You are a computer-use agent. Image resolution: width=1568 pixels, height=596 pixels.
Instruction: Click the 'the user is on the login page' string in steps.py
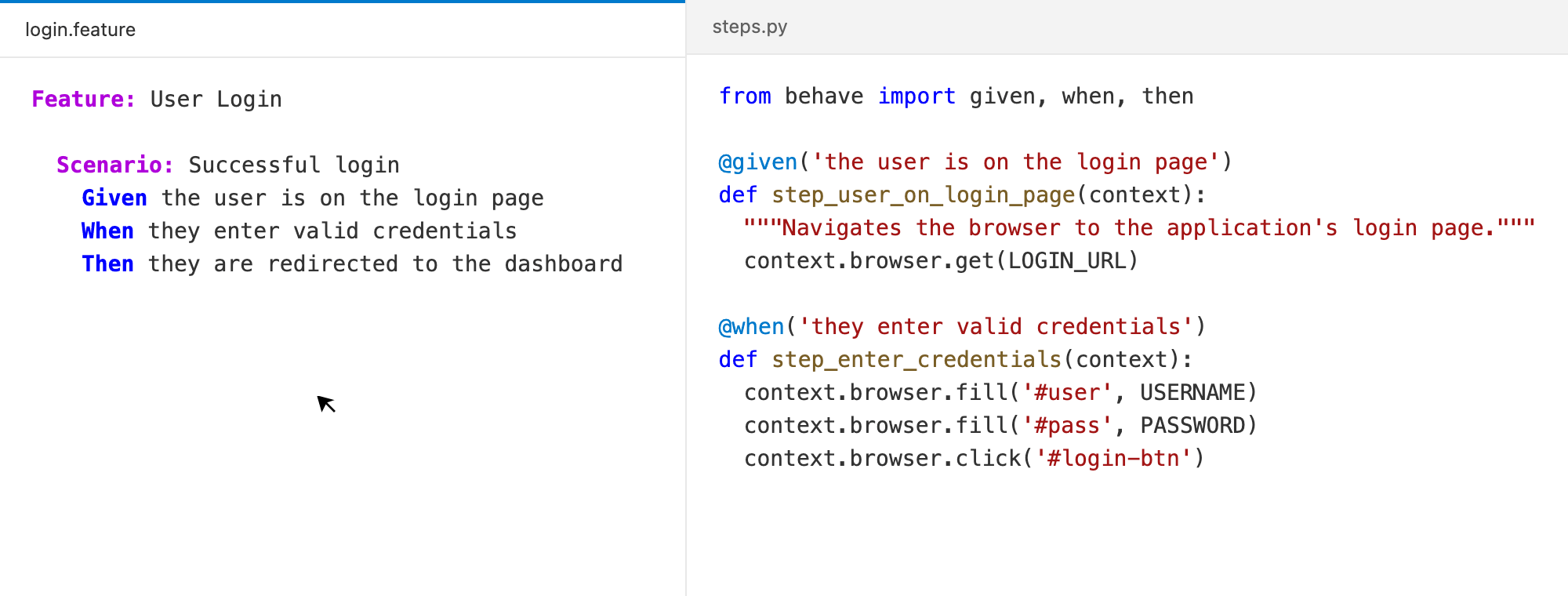1015,162
